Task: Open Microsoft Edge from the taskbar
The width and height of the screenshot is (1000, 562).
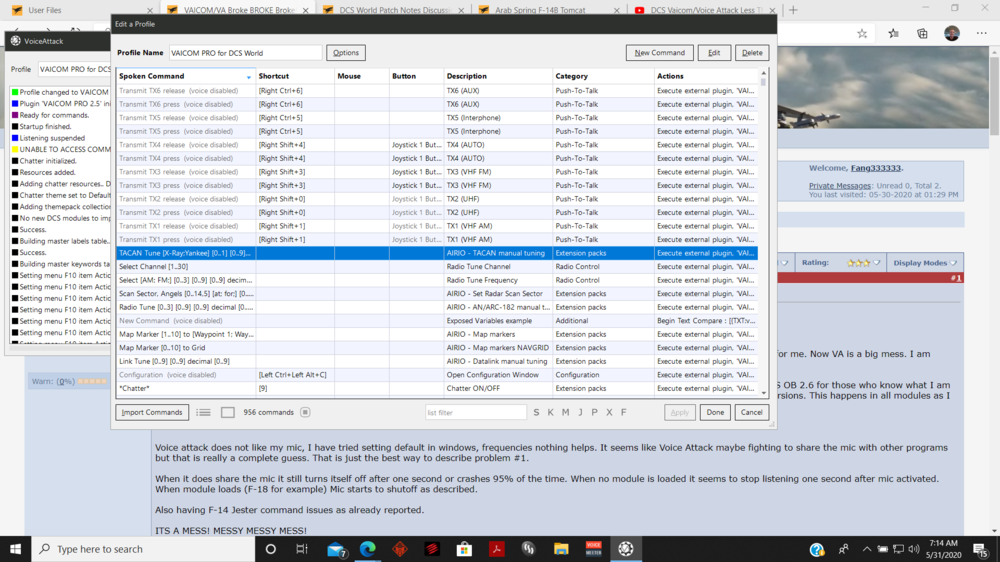Action: pyautogui.click(x=368, y=549)
